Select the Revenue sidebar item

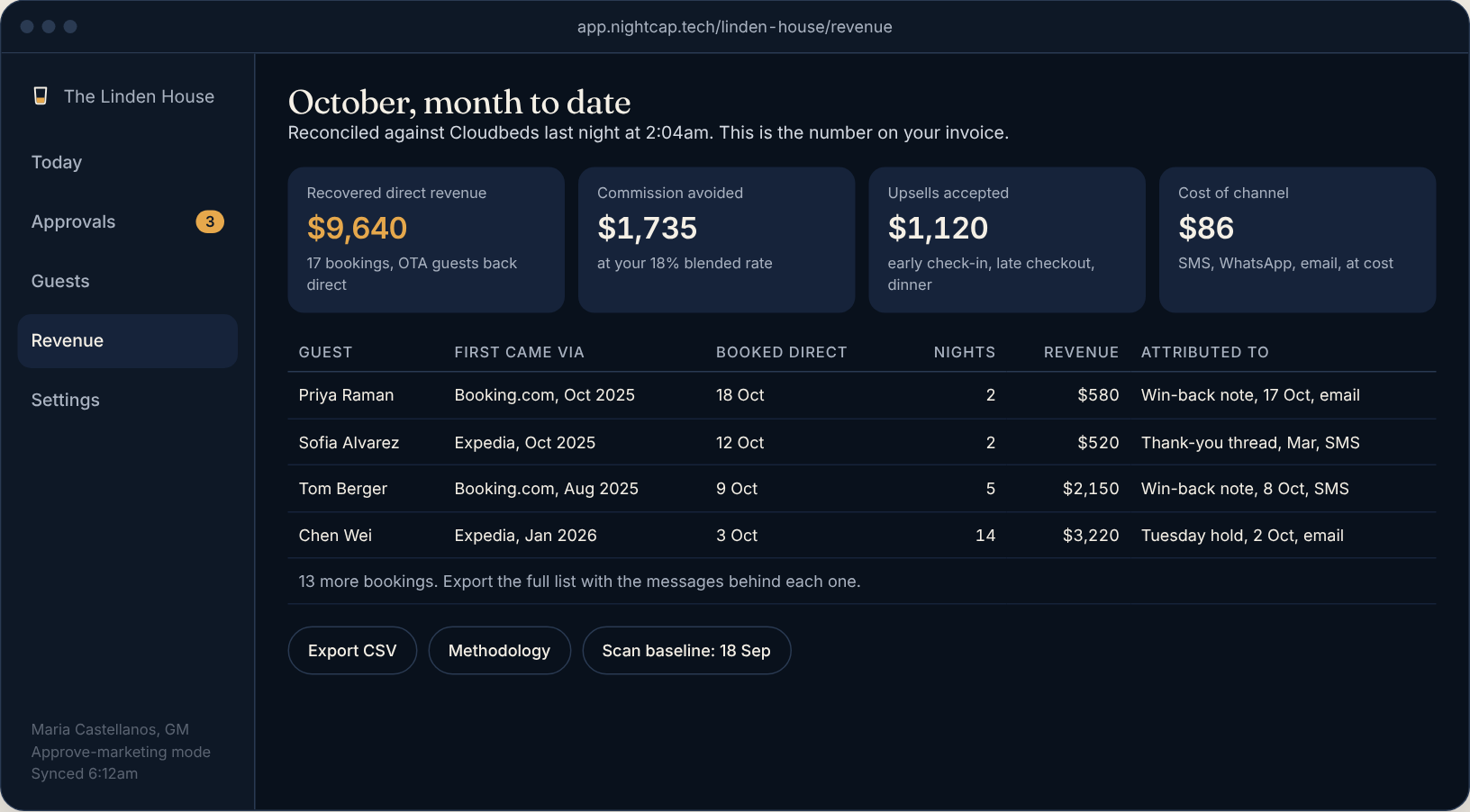(x=128, y=340)
